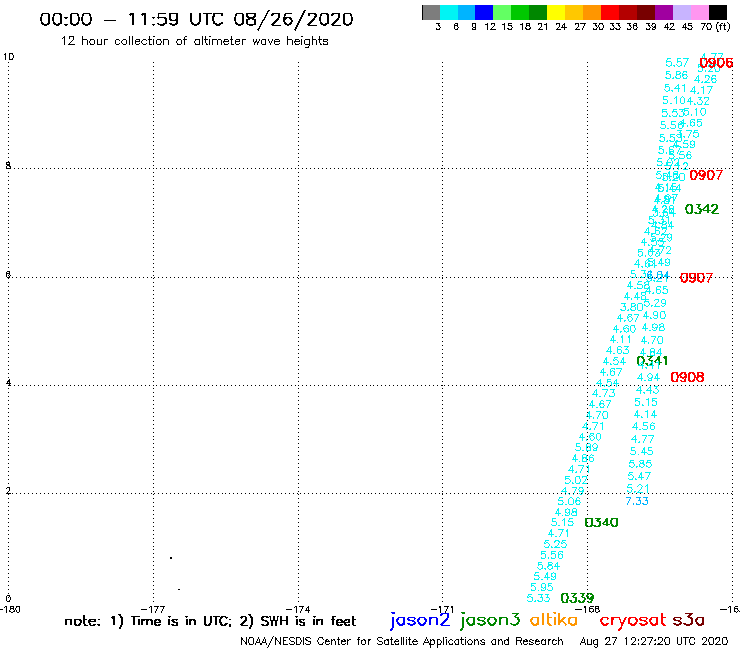Click the wave height value 5.47
740x650 pixels.
point(639,476)
